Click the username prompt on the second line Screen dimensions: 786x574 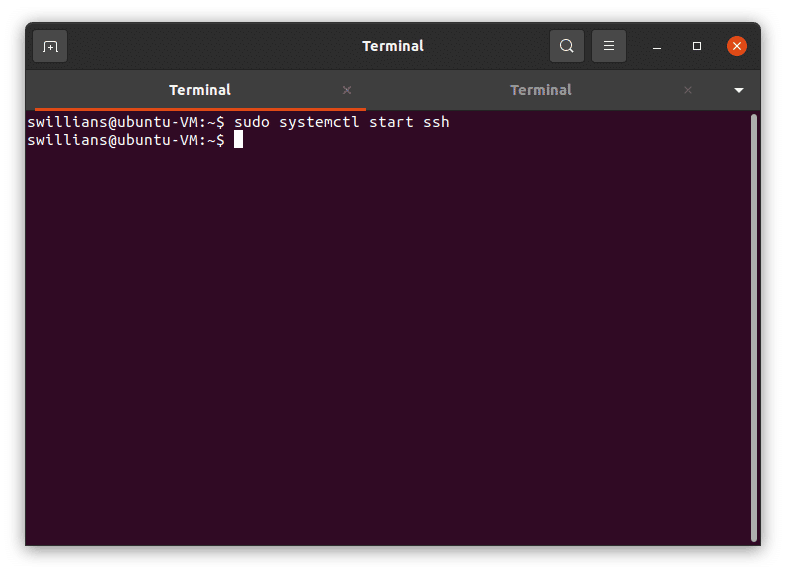click(125, 140)
